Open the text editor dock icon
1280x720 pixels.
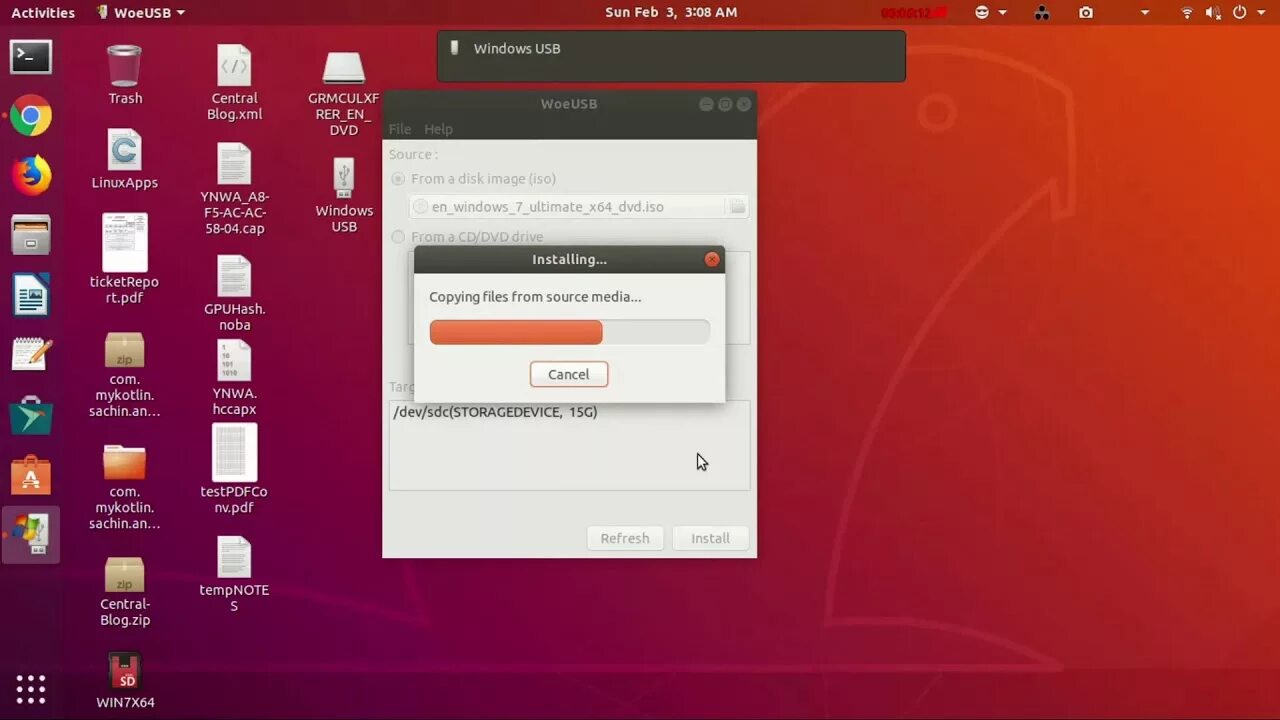click(x=31, y=355)
